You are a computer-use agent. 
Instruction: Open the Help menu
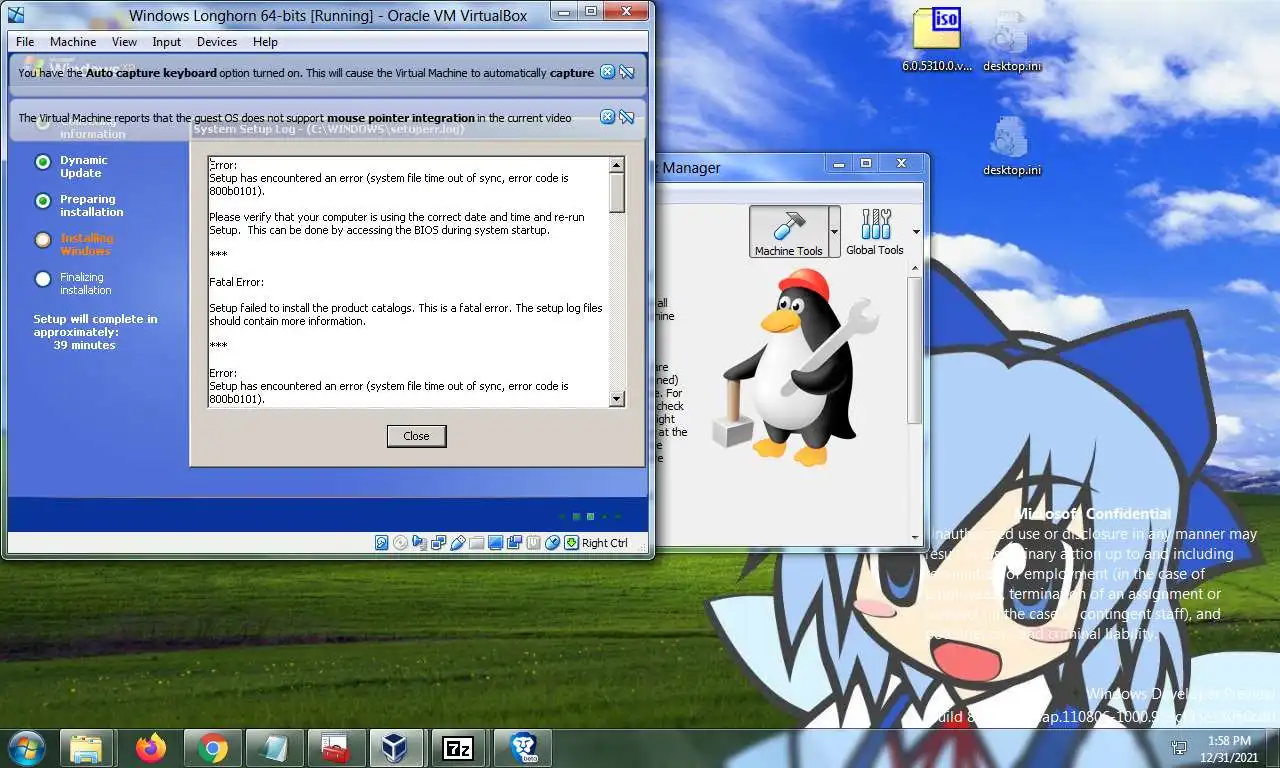[265, 42]
